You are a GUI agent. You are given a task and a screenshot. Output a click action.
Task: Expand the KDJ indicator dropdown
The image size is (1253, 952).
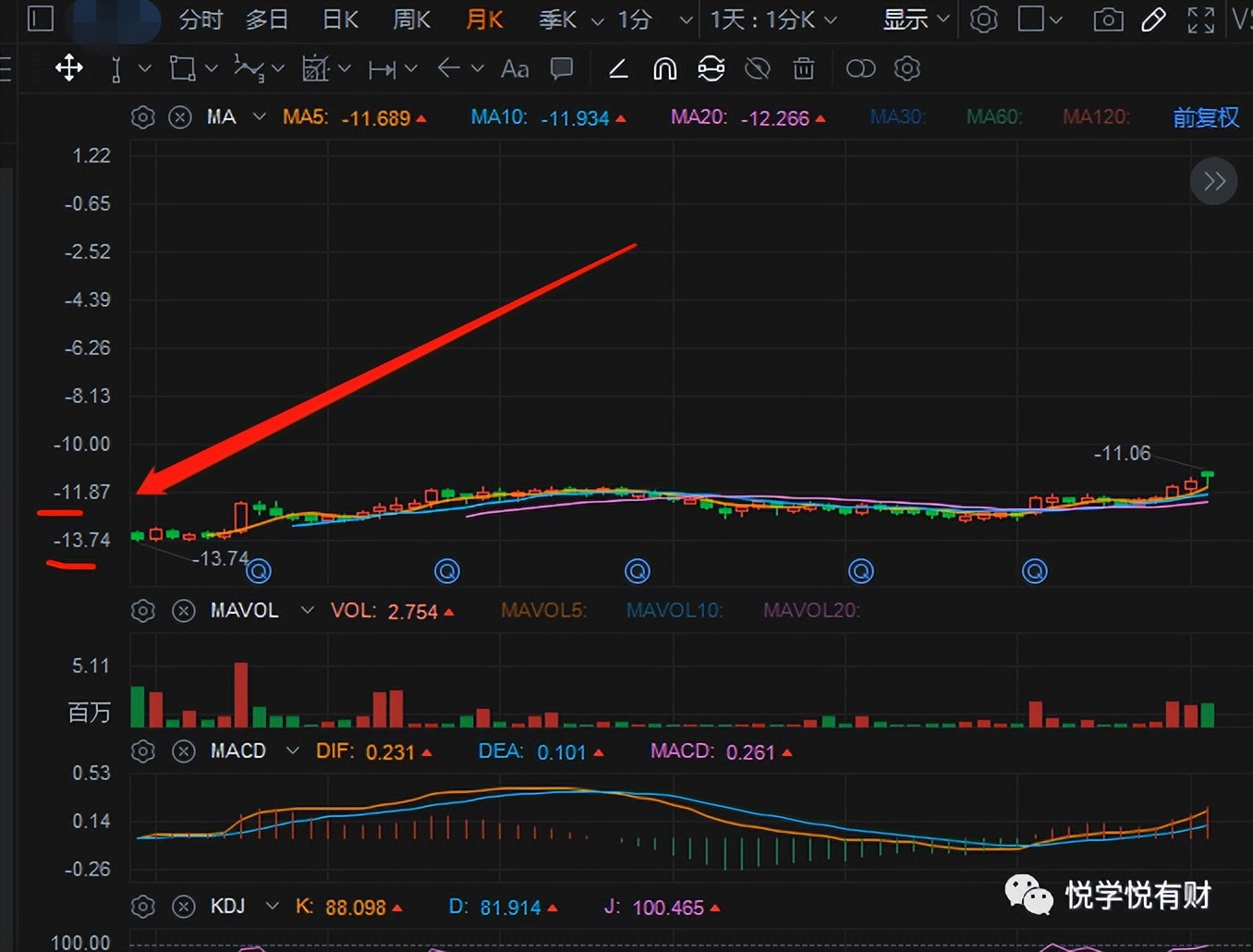pos(272,907)
